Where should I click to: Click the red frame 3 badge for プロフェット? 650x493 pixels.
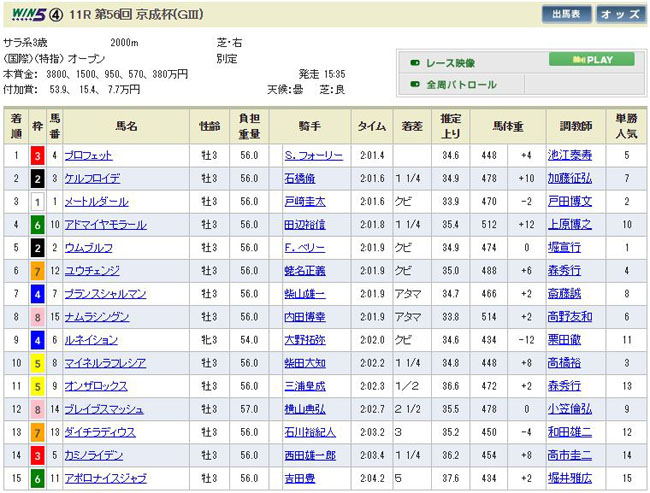(35, 156)
